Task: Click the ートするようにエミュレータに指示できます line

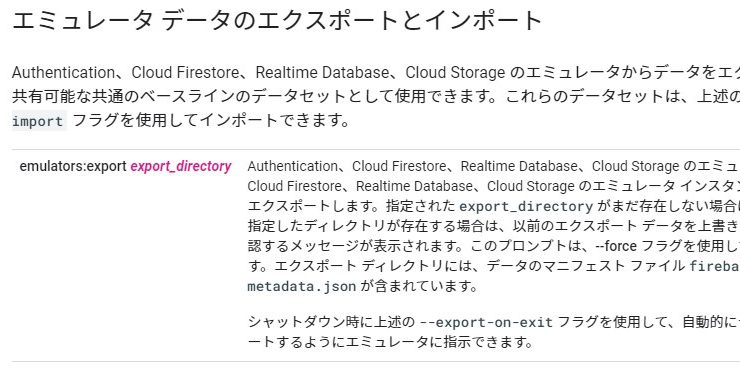Action: point(390,342)
